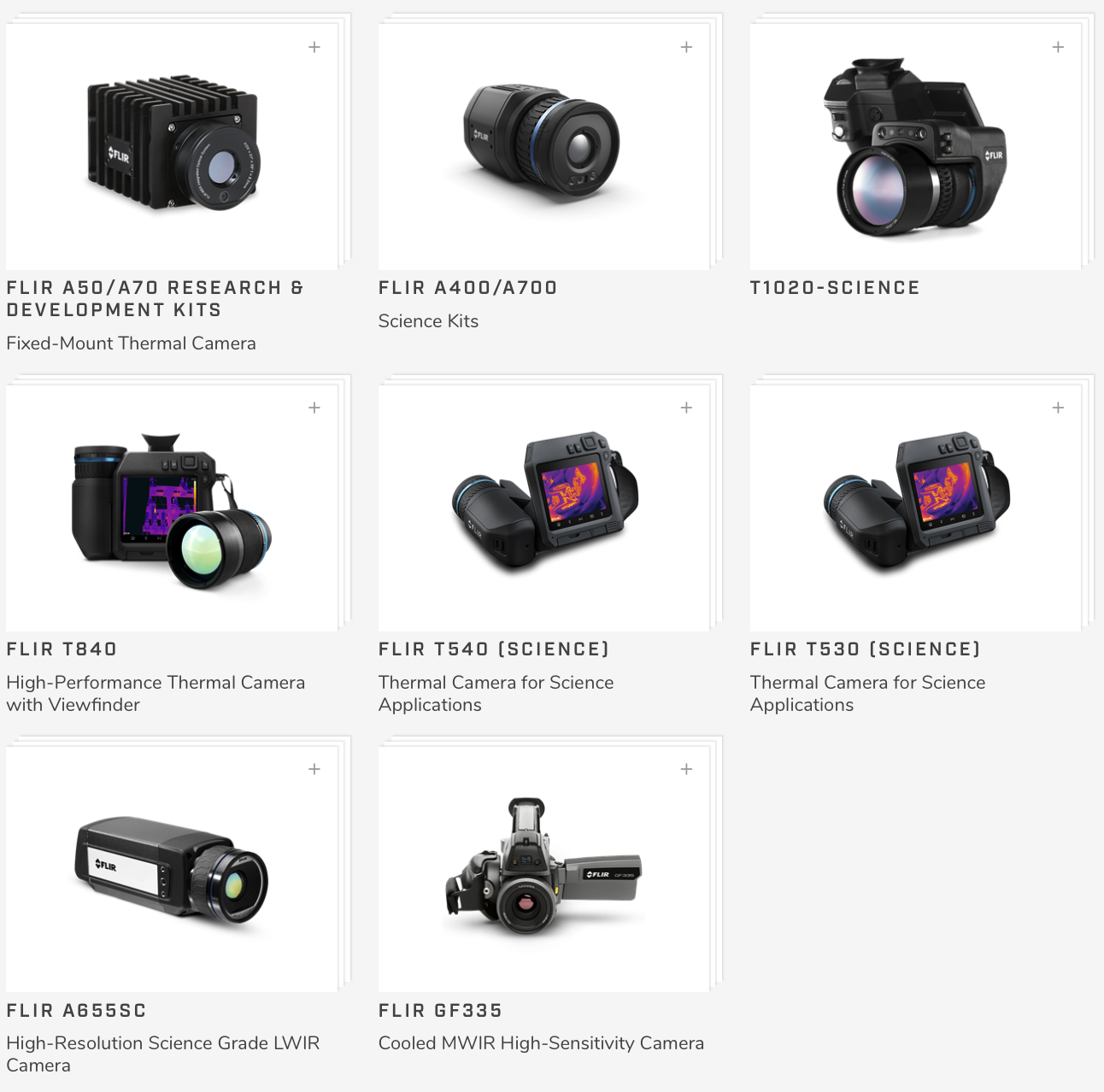Click plus icon on T1020-Science card
1104x1092 pixels.
[x=1058, y=47]
